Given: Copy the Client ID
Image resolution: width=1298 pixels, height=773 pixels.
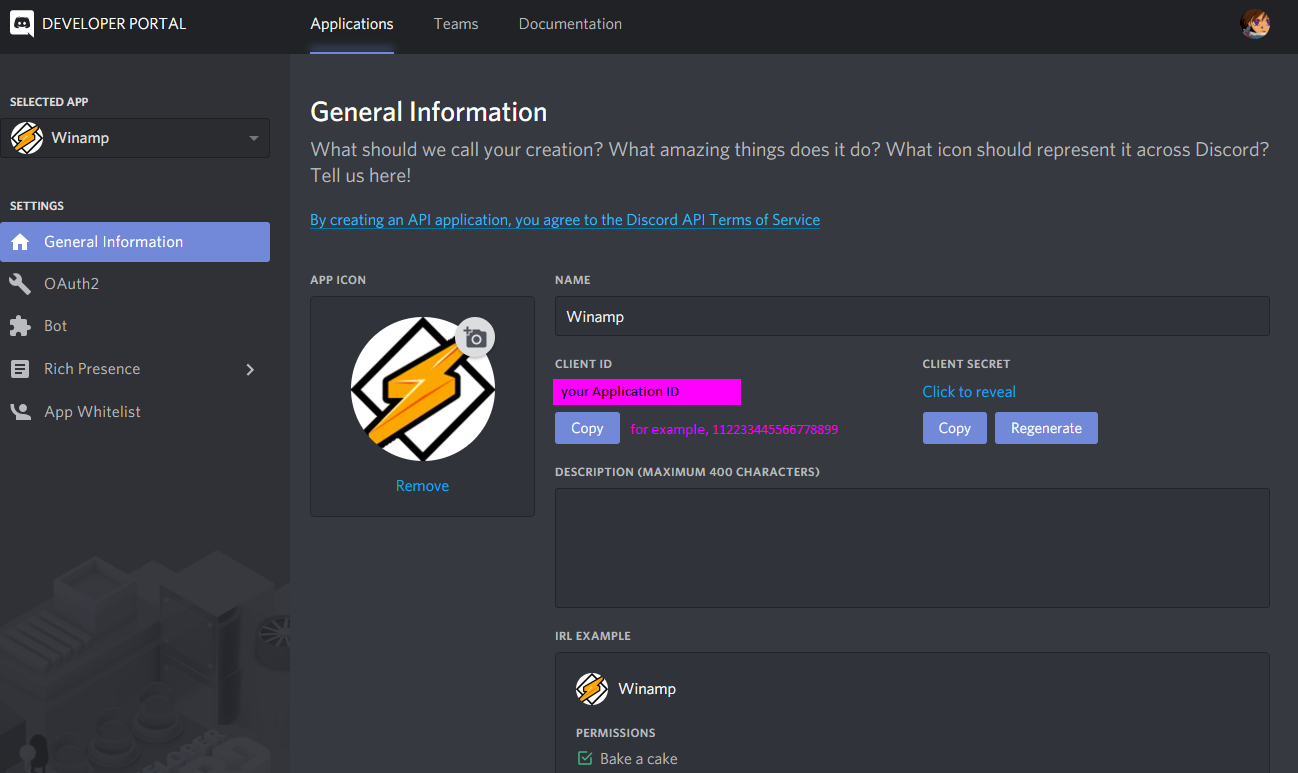Looking at the screenshot, I should pos(587,428).
